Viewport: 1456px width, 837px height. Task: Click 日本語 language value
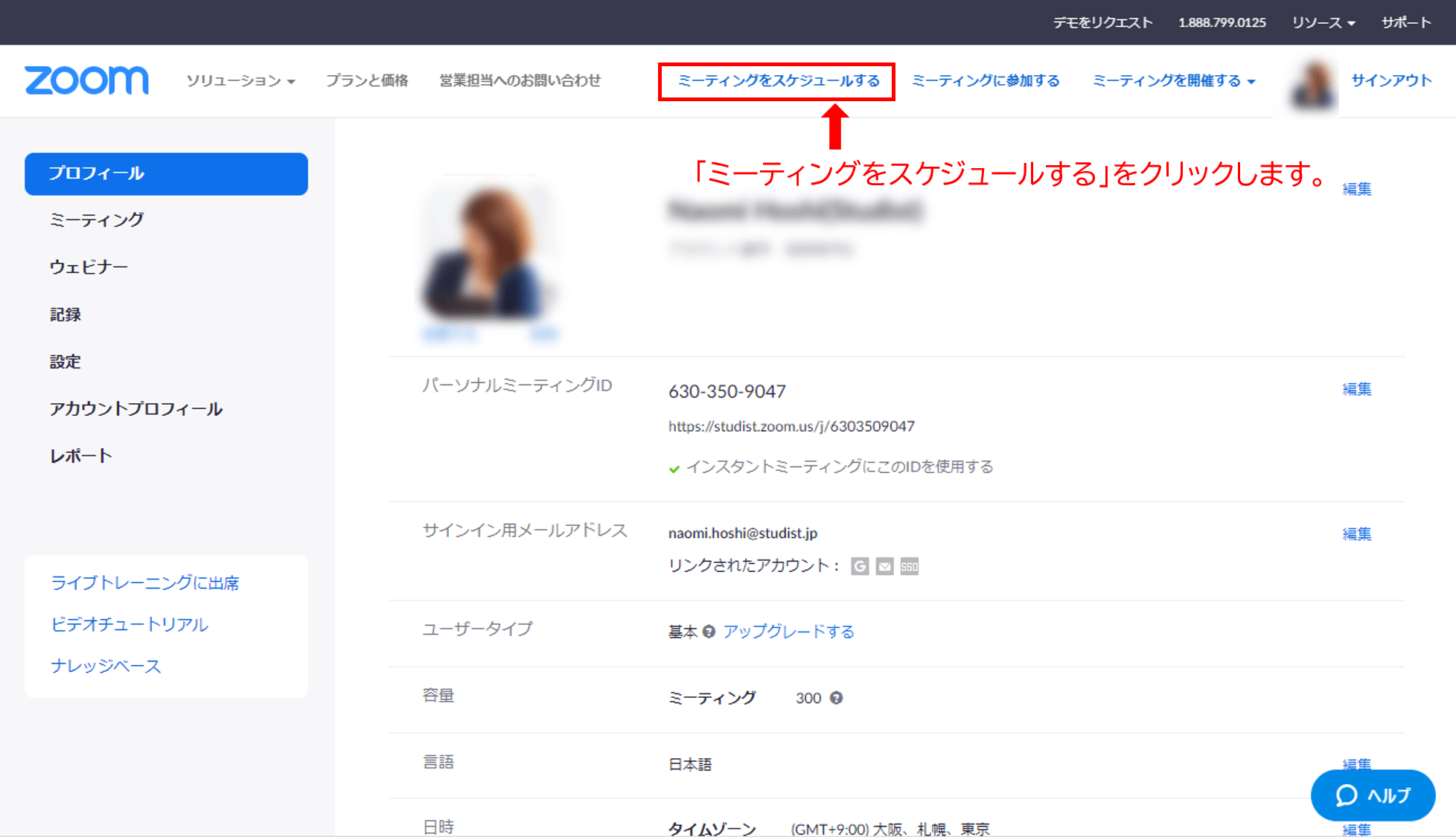coord(690,765)
